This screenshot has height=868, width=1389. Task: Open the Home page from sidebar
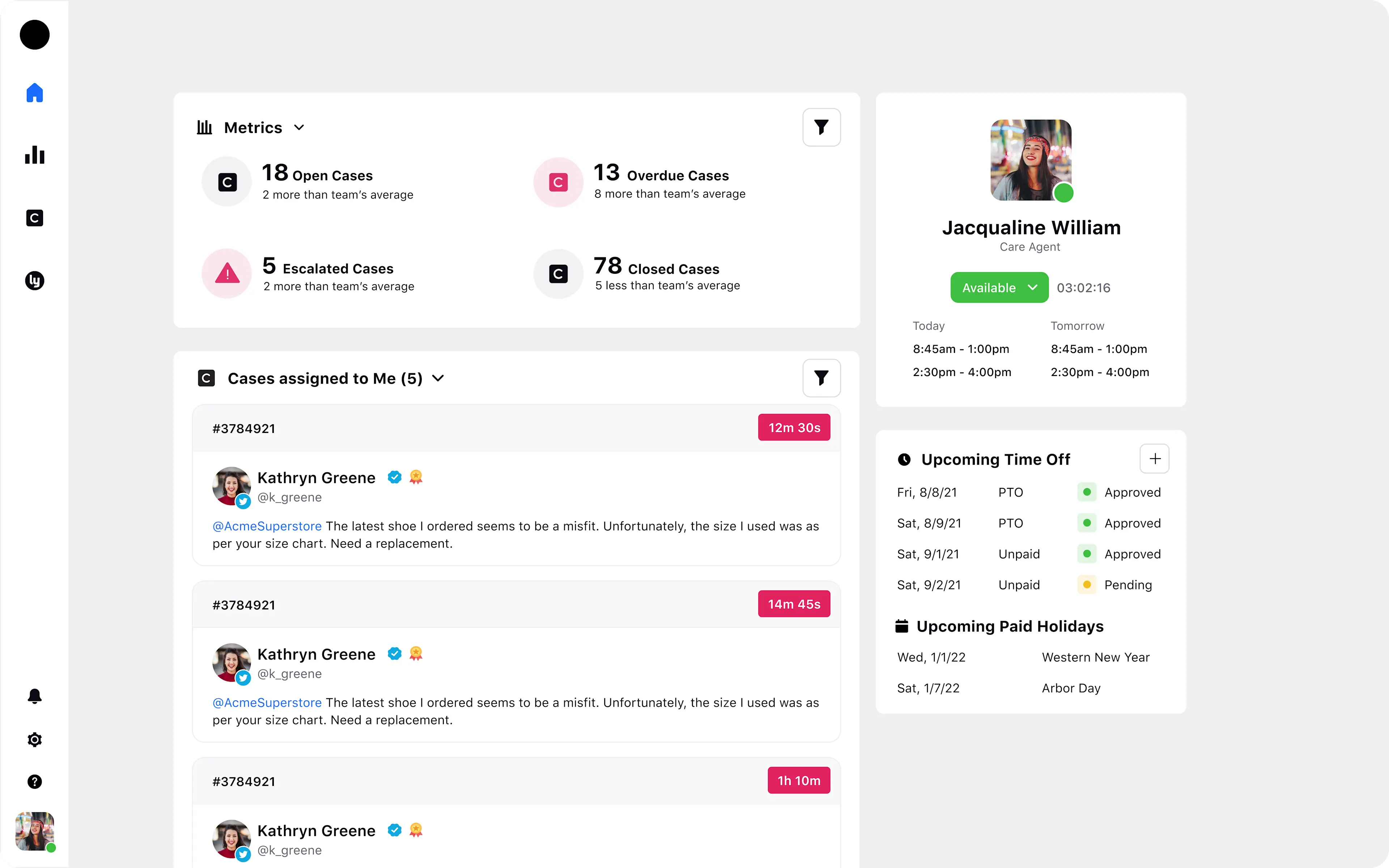point(34,93)
